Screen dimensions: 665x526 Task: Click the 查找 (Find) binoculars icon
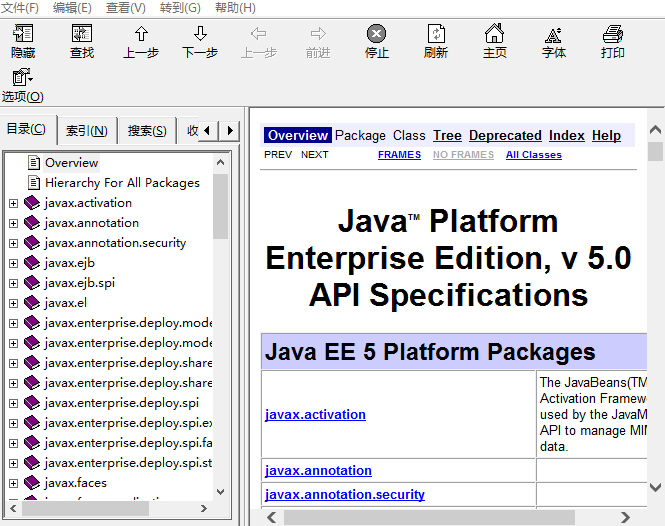pyautogui.click(x=82, y=36)
